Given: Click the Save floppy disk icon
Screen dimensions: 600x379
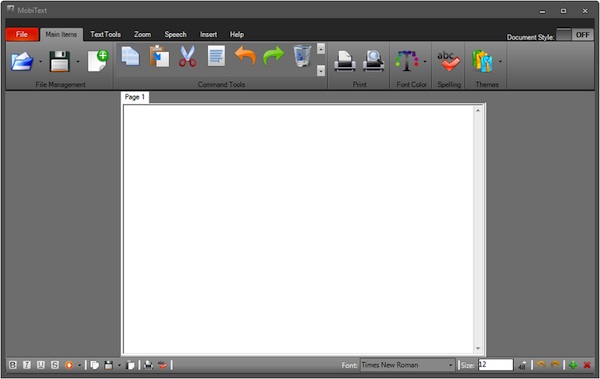Looking at the screenshot, I should (x=60, y=61).
